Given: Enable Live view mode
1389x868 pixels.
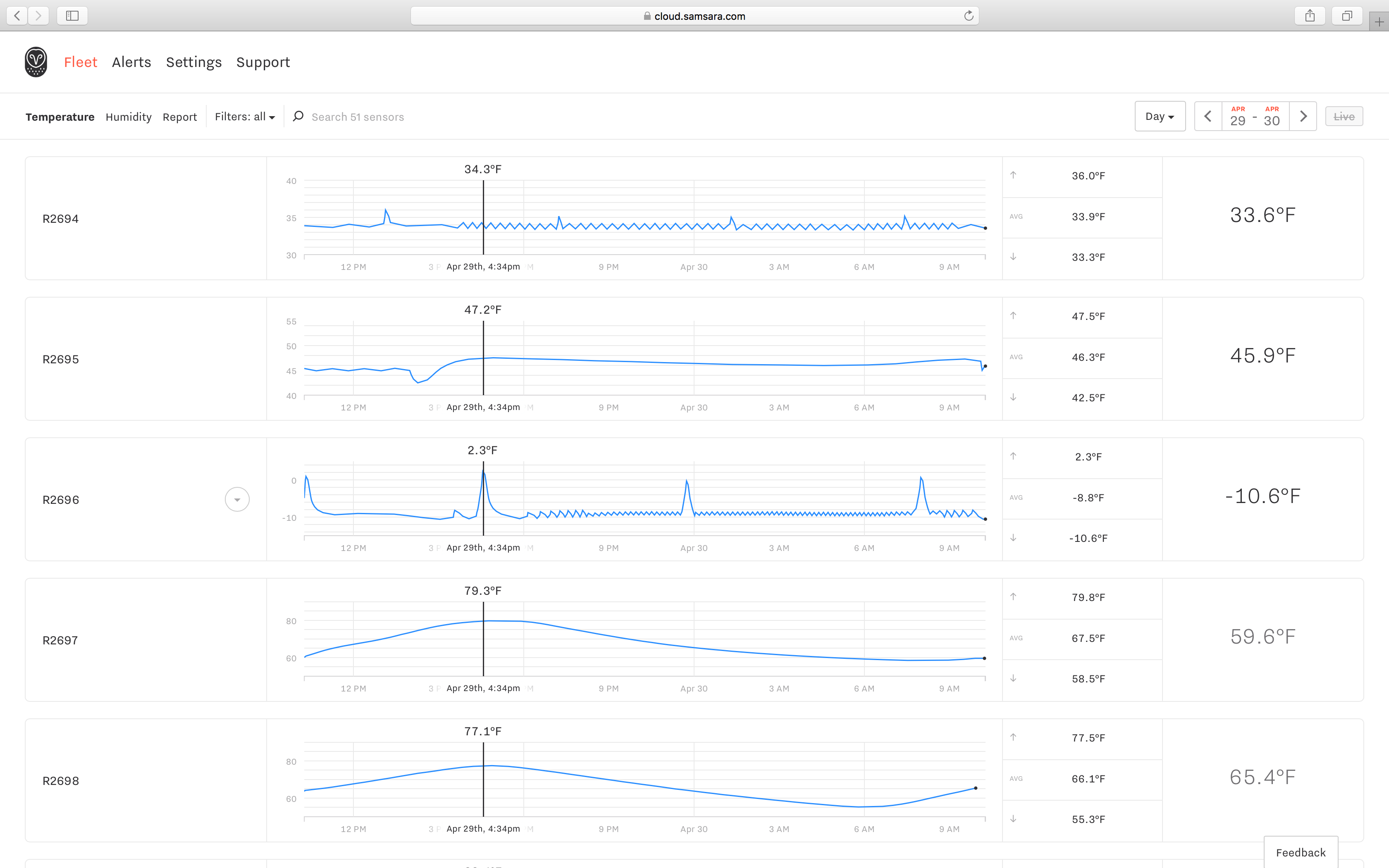Looking at the screenshot, I should [x=1344, y=116].
